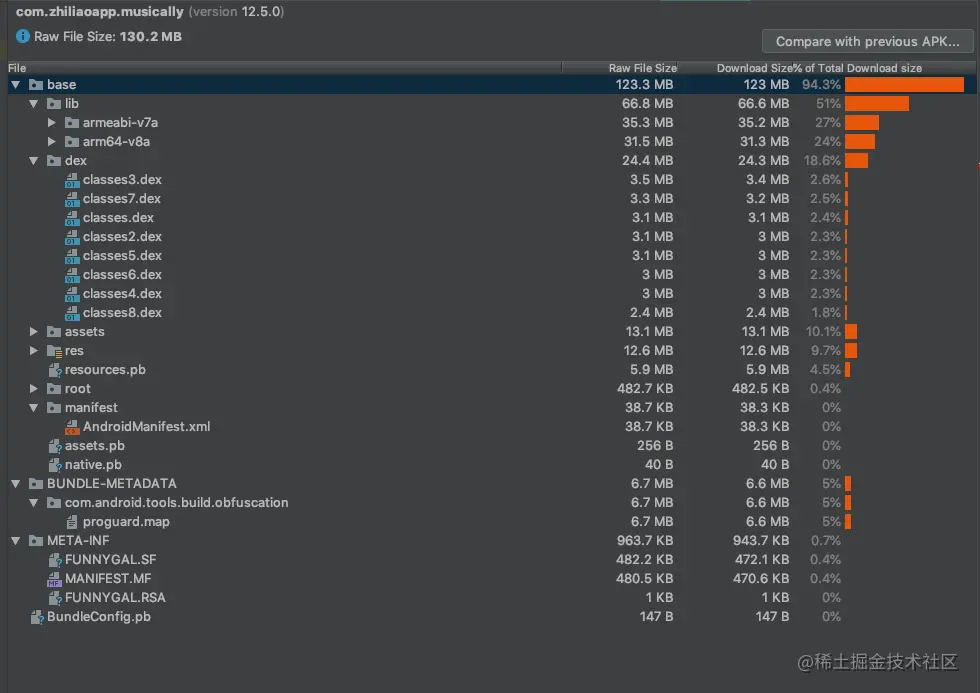The width and height of the screenshot is (980, 693).
Task: Collapse the lib folder arrow
Action: 34,104
